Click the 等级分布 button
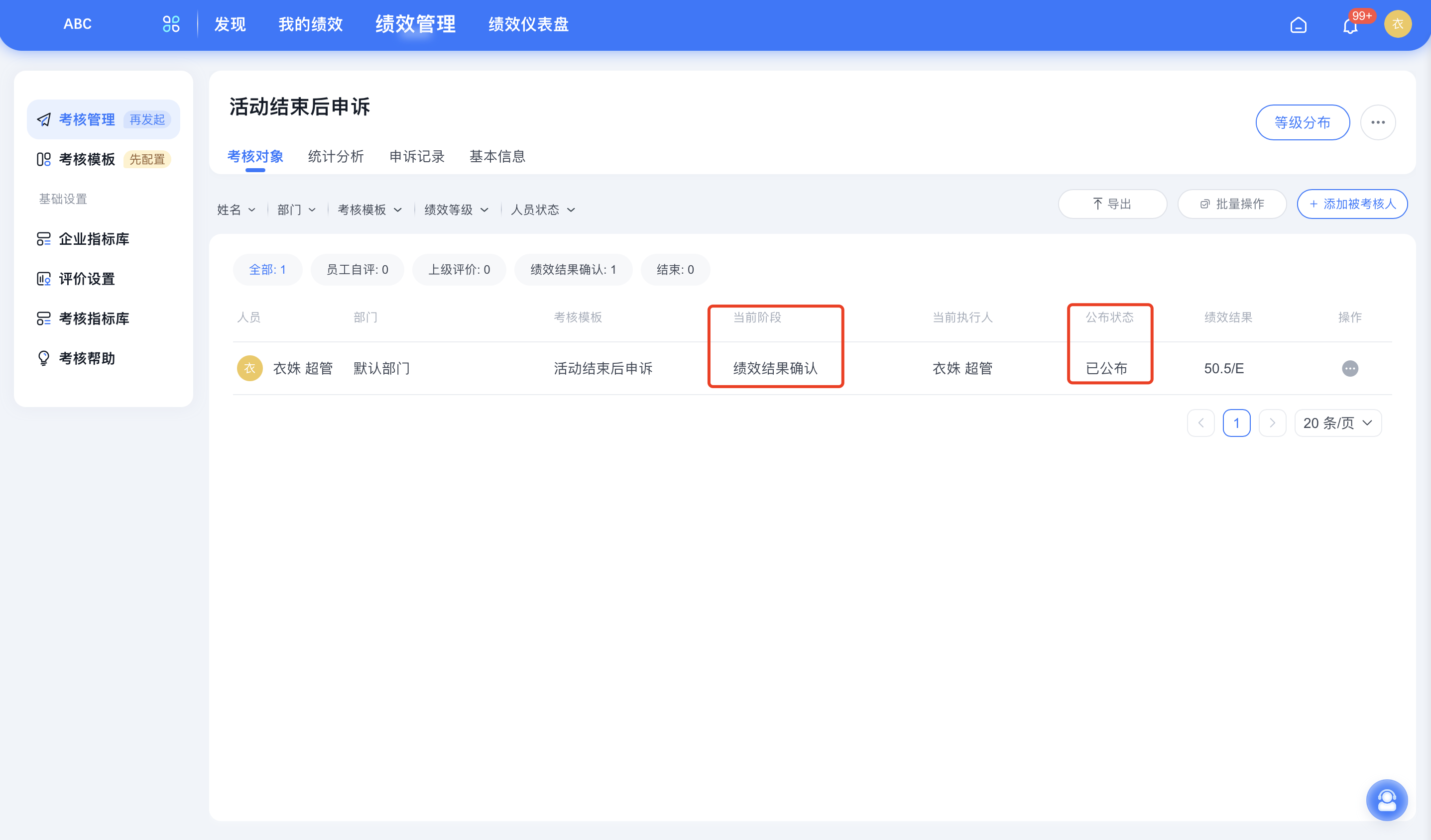The height and width of the screenshot is (840, 1431). pyautogui.click(x=1302, y=122)
